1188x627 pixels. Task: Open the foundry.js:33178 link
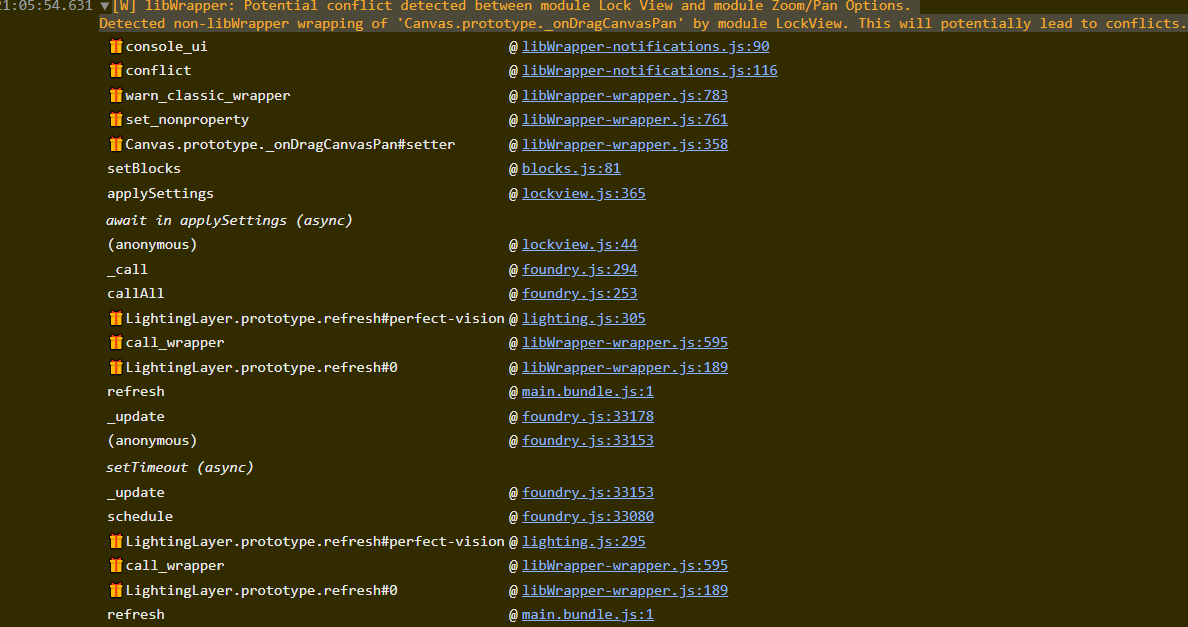[x=588, y=416]
